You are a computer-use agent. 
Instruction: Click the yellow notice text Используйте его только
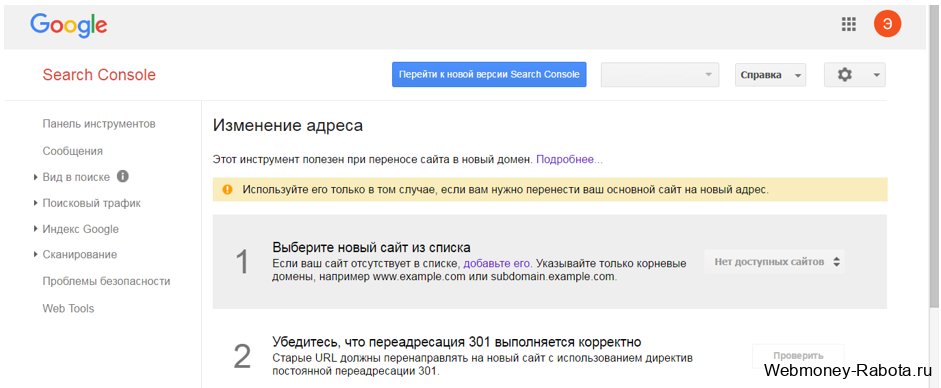[x=505, y=190]
